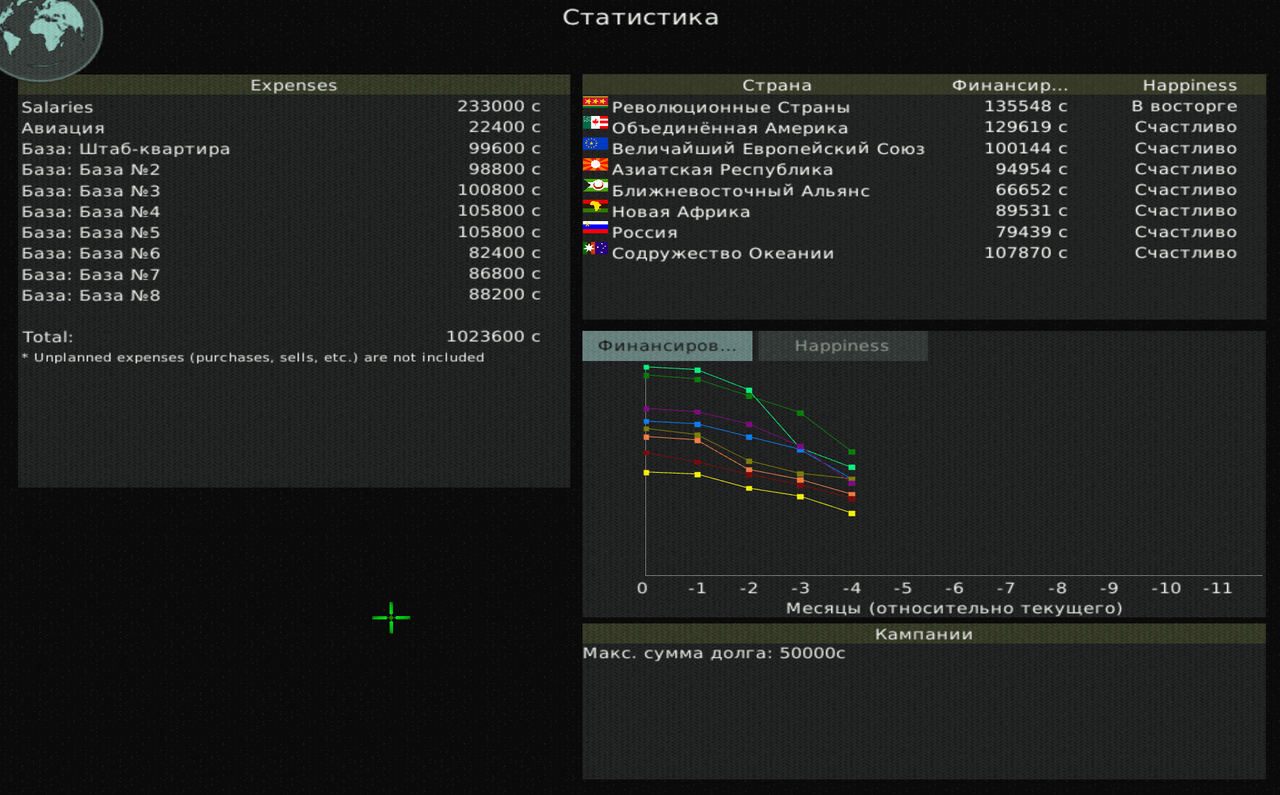Click the Объединённая Америка country name

pyautogui.click(x=730, y=128)
